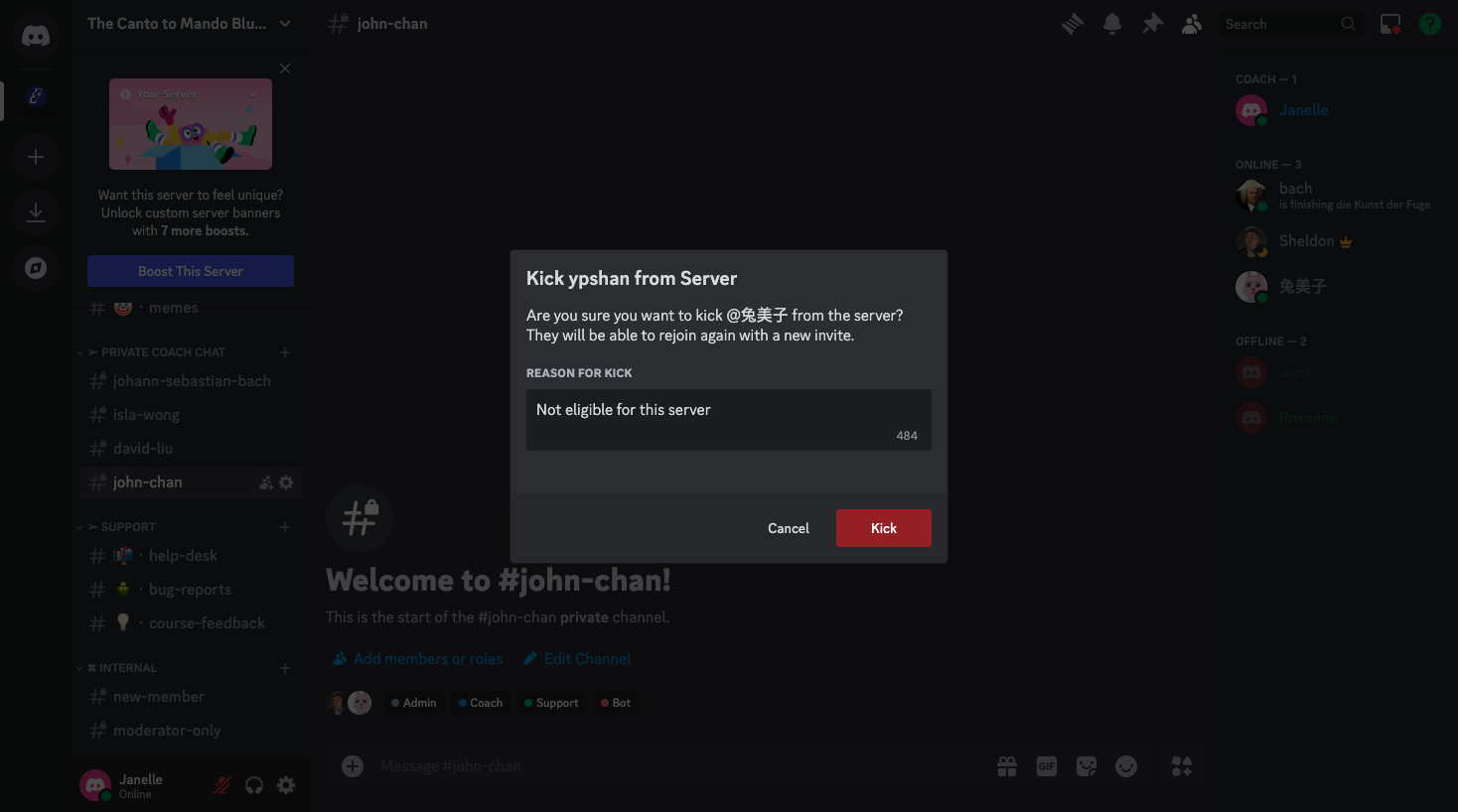The image size is (1458, 812).
Task: Click Edit Channel link
Action: 577,659
